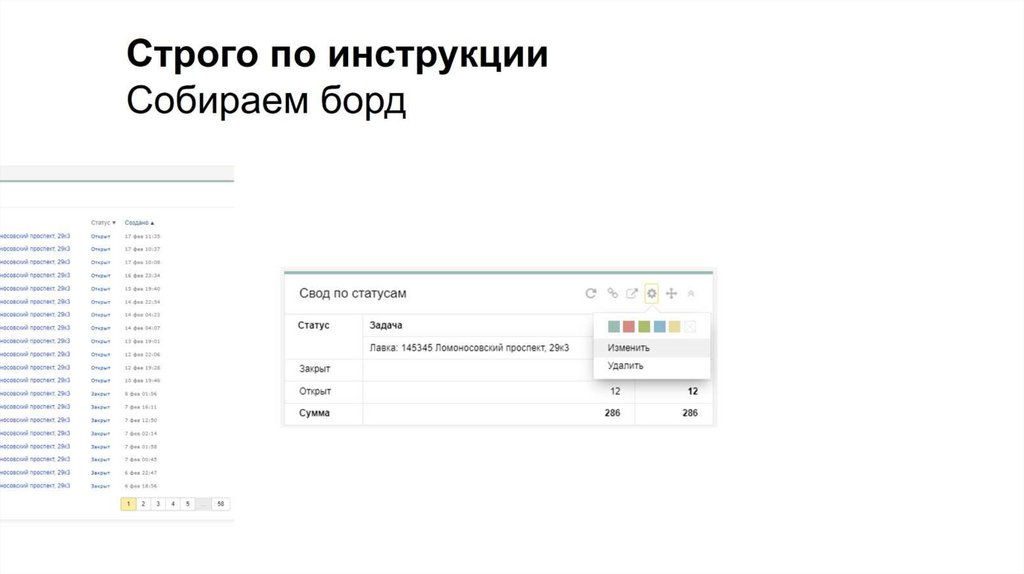Click the date 12 фев 19:28
Image resolution: width=1024 pixels, height=574 pixels.
[142, 368]
